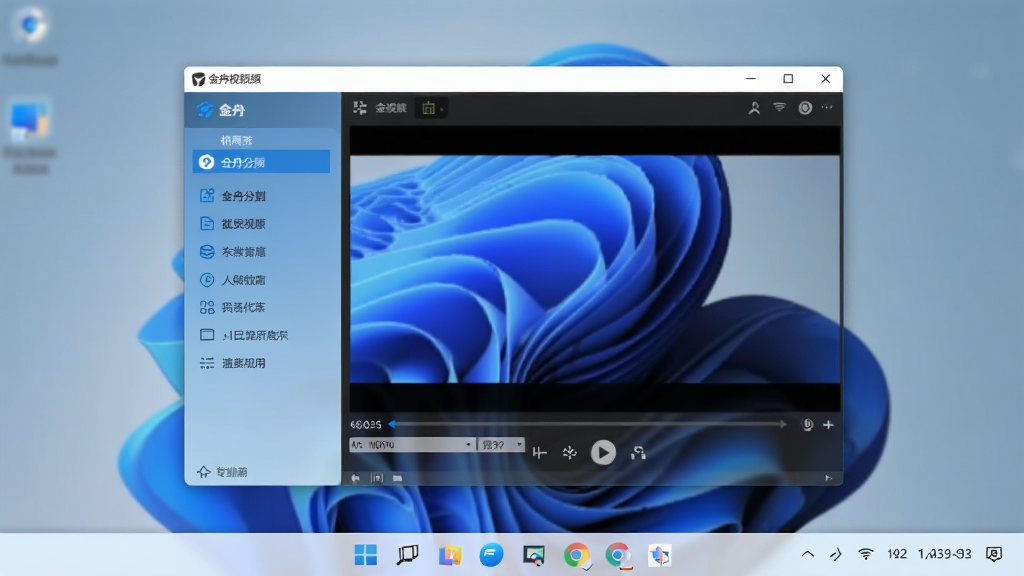Click the taskbar clock showing 1,439-93
This screenshot has height=576, width=1024.
point(944,554)
